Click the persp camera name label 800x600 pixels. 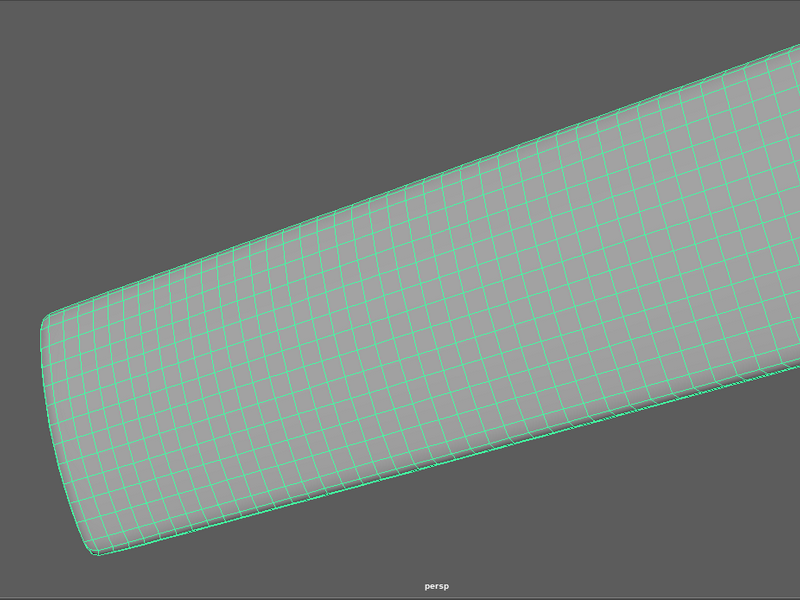pyautogui.click(x=436, y=586)
